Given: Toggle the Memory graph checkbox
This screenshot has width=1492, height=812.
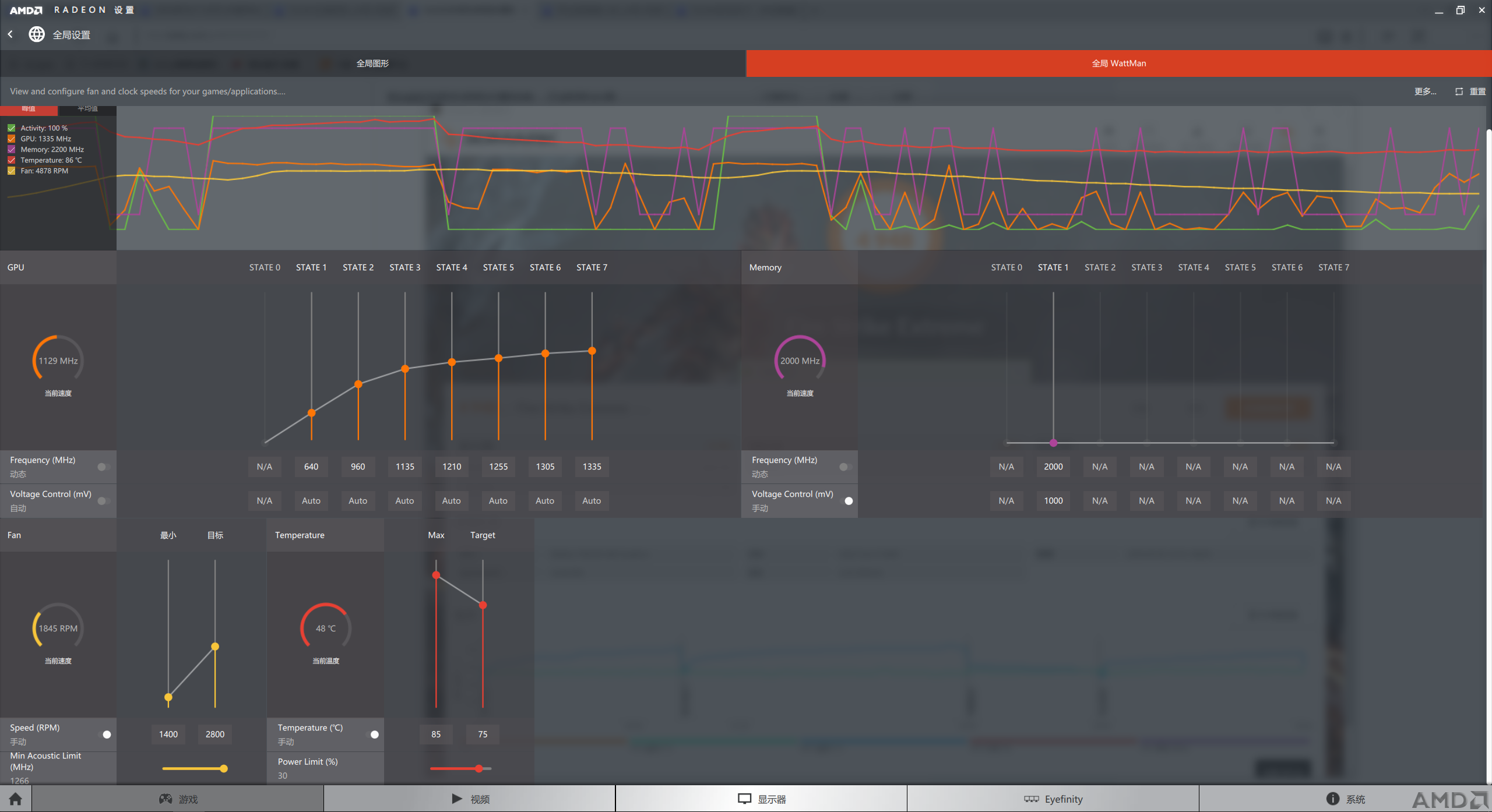Looking at the screenshot, I should point(11,150).
